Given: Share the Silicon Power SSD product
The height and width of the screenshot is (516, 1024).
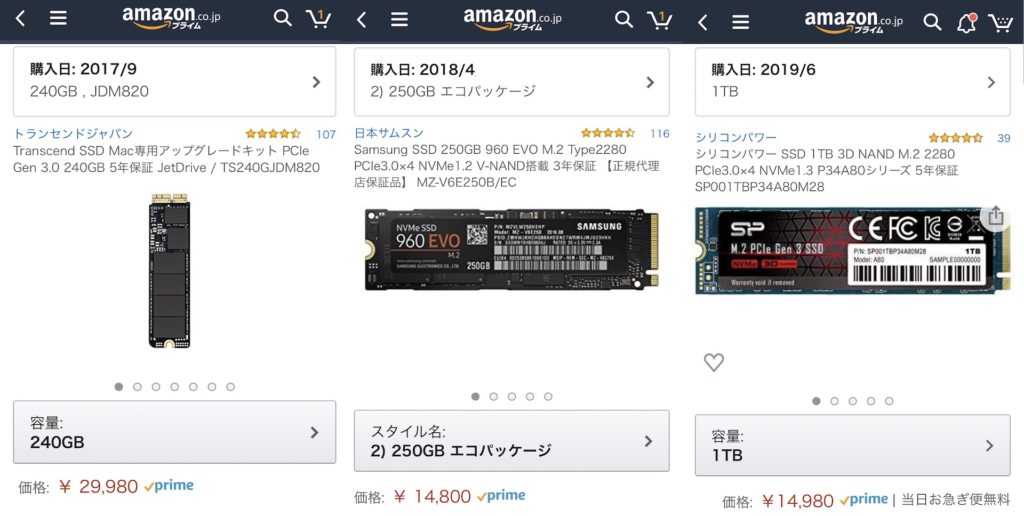Looking at the screenshot, I should click(994, 216).
